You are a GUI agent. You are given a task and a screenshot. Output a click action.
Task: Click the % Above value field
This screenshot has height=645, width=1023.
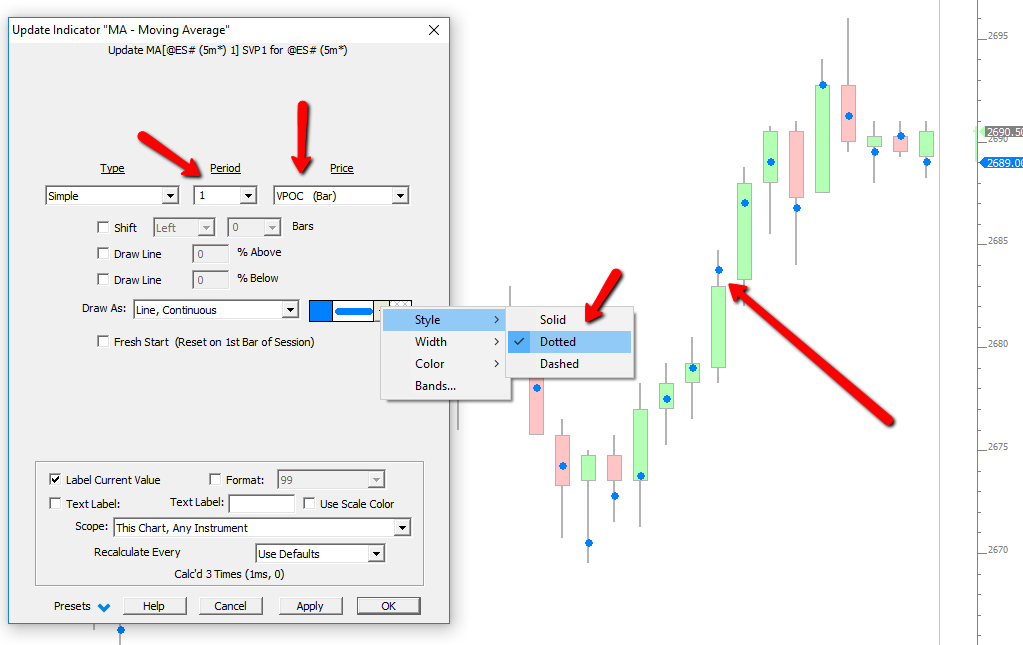point(211,254)
